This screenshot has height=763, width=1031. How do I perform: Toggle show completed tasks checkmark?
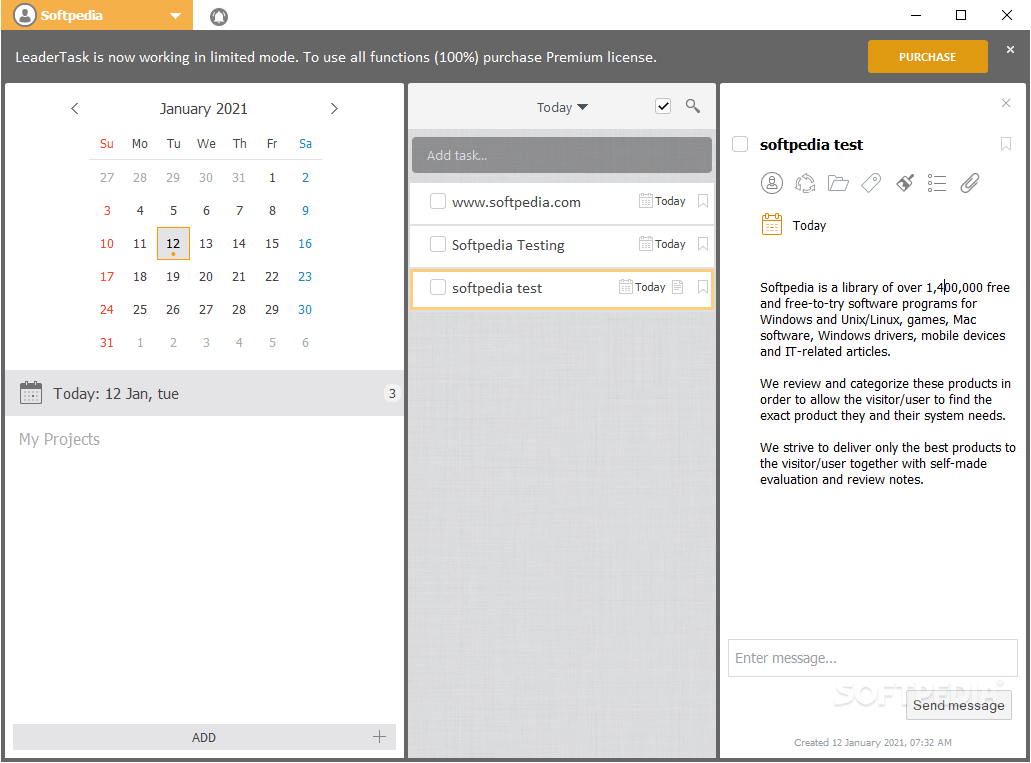coord(663,106)
